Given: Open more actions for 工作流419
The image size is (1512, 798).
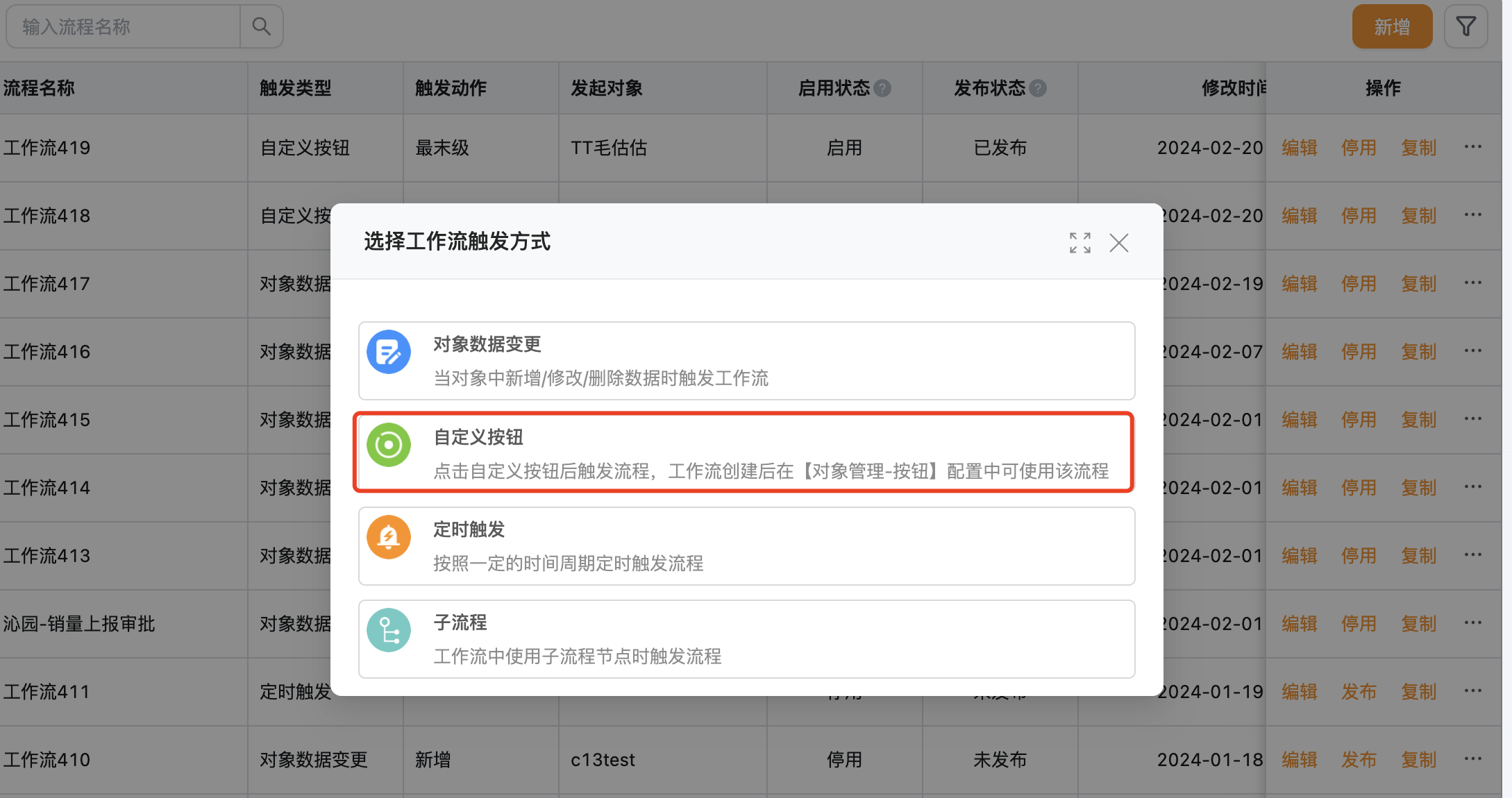Looking at the screenshot, I should (x=1473, y=147).
